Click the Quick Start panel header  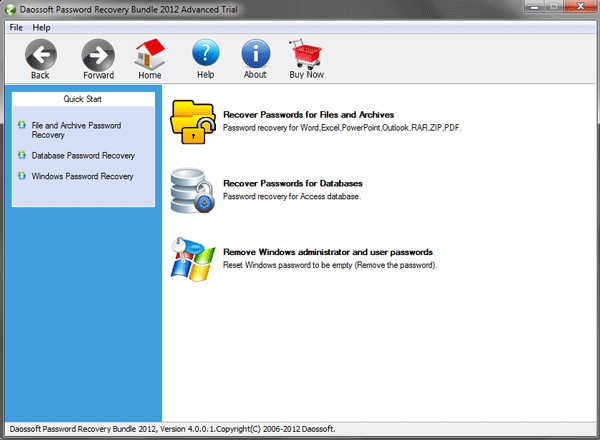(x=83, y=99)
